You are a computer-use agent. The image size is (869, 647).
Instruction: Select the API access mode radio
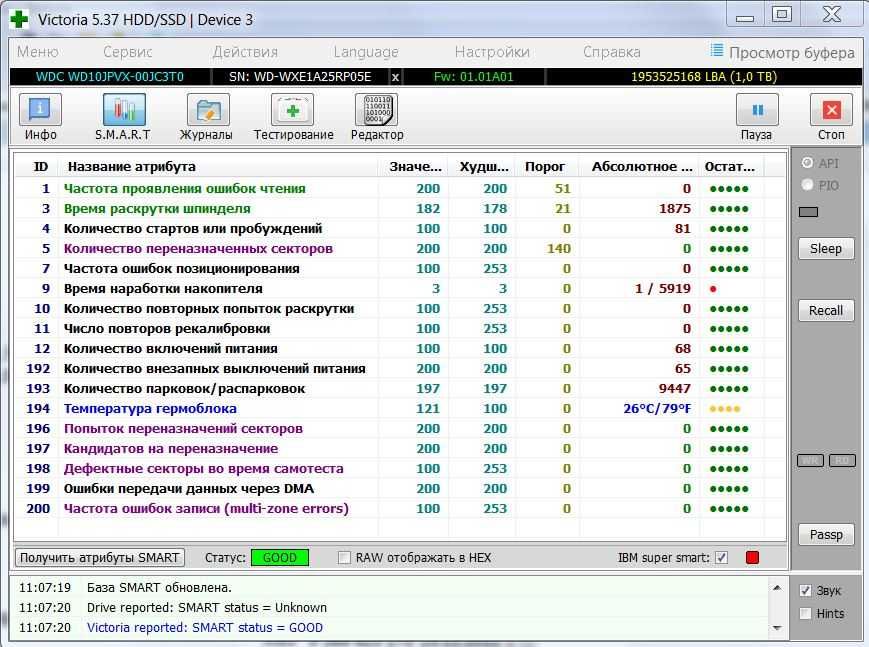point(807,162)
